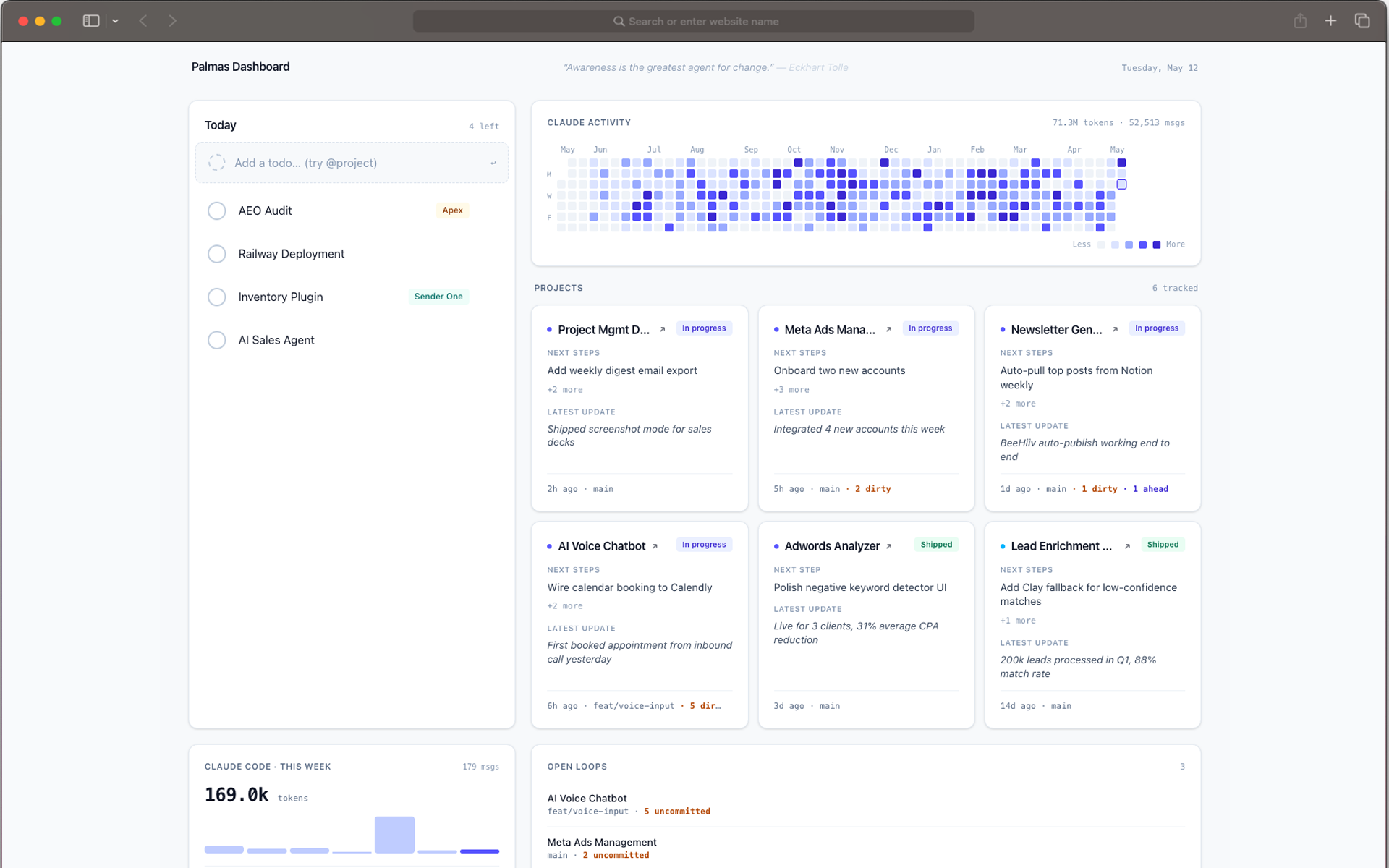Click 1 ahead status on Newsletter Gen card

[x=1150, y=490]
